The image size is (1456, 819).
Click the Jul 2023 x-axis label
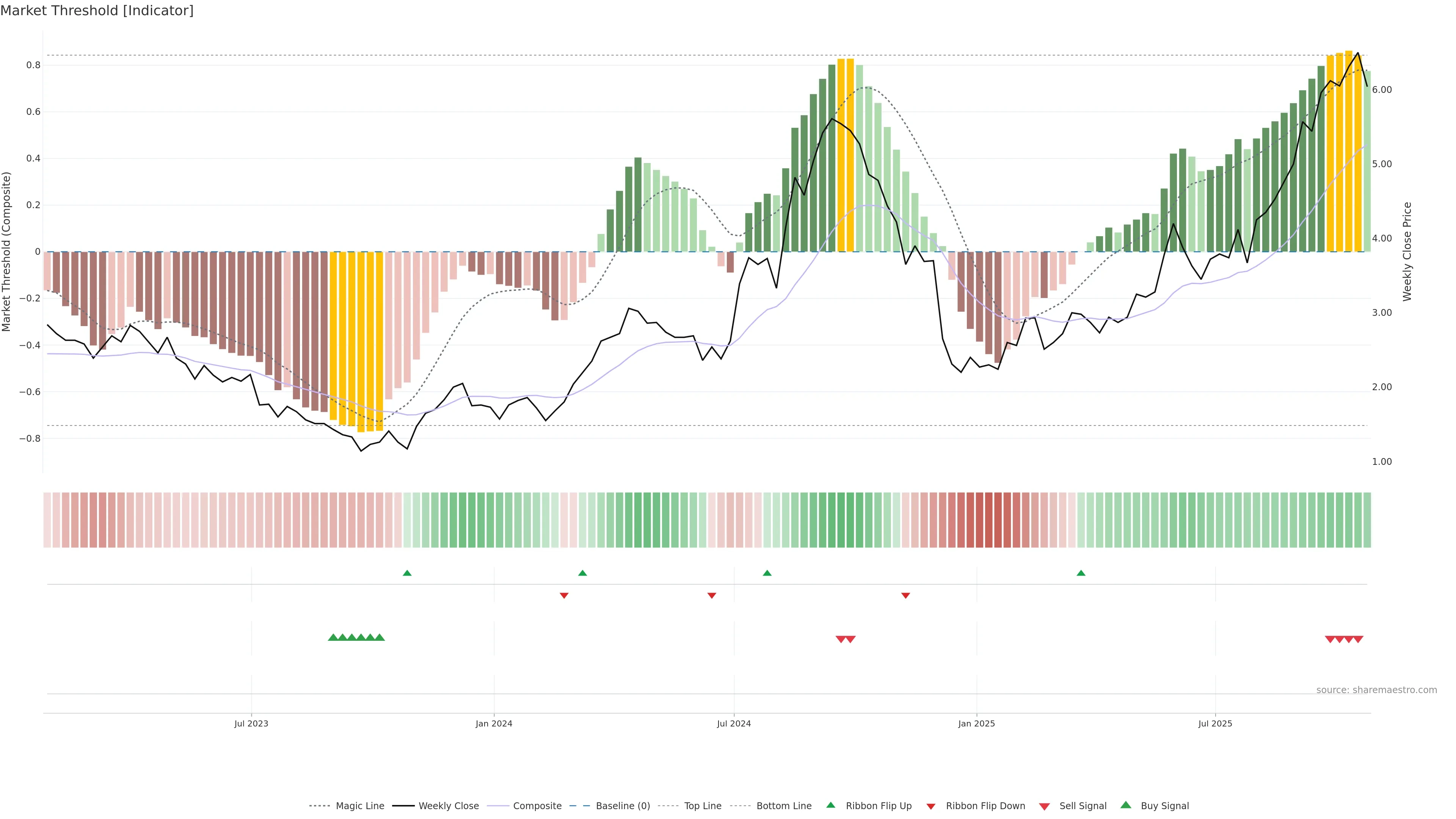coord(251,723)
